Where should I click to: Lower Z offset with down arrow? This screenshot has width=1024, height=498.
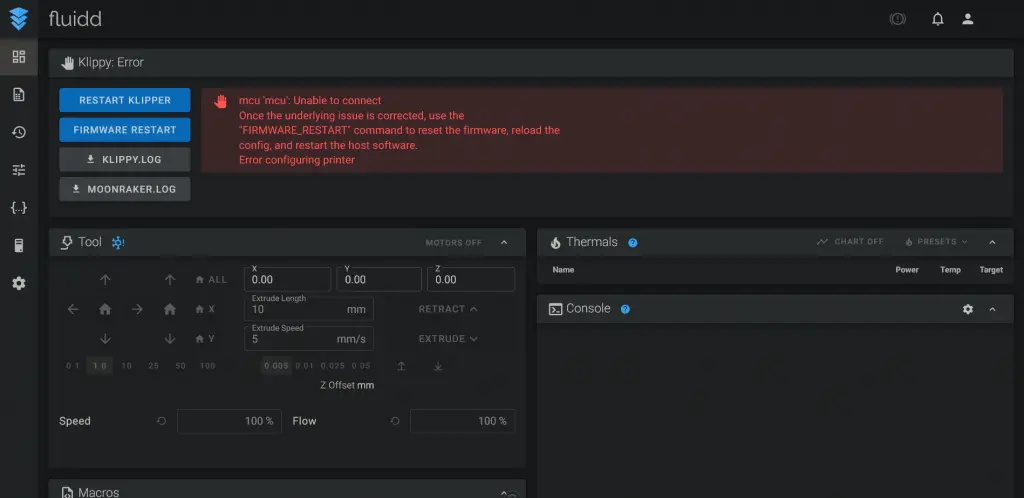438,366
